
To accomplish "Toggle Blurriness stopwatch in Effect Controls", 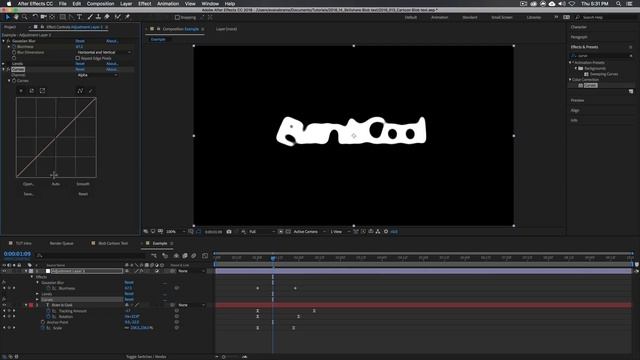I will click(14, 47).
